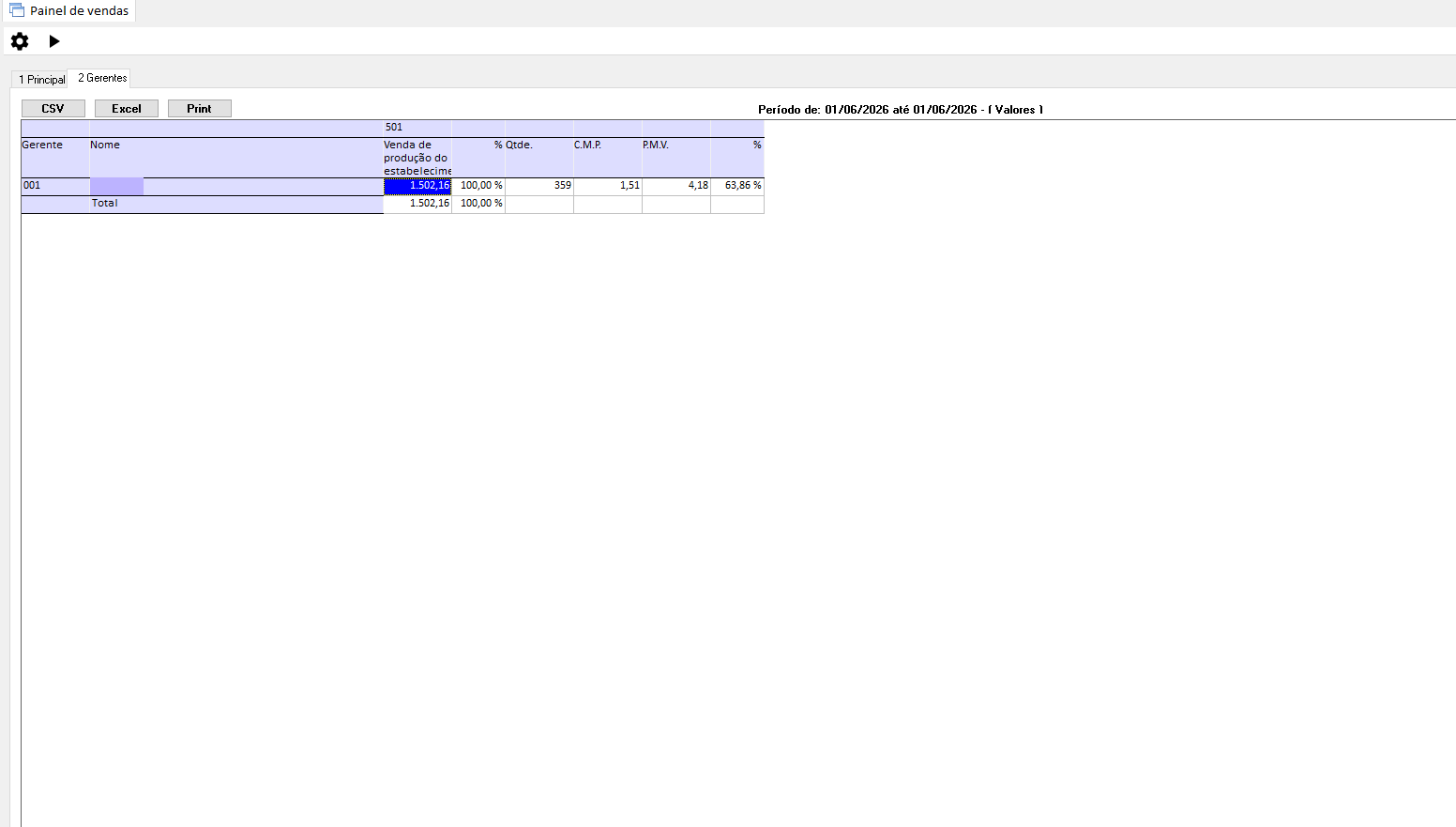Open settings via the gear icon
The image size is (1456, 827).
[x=20, y=41]
